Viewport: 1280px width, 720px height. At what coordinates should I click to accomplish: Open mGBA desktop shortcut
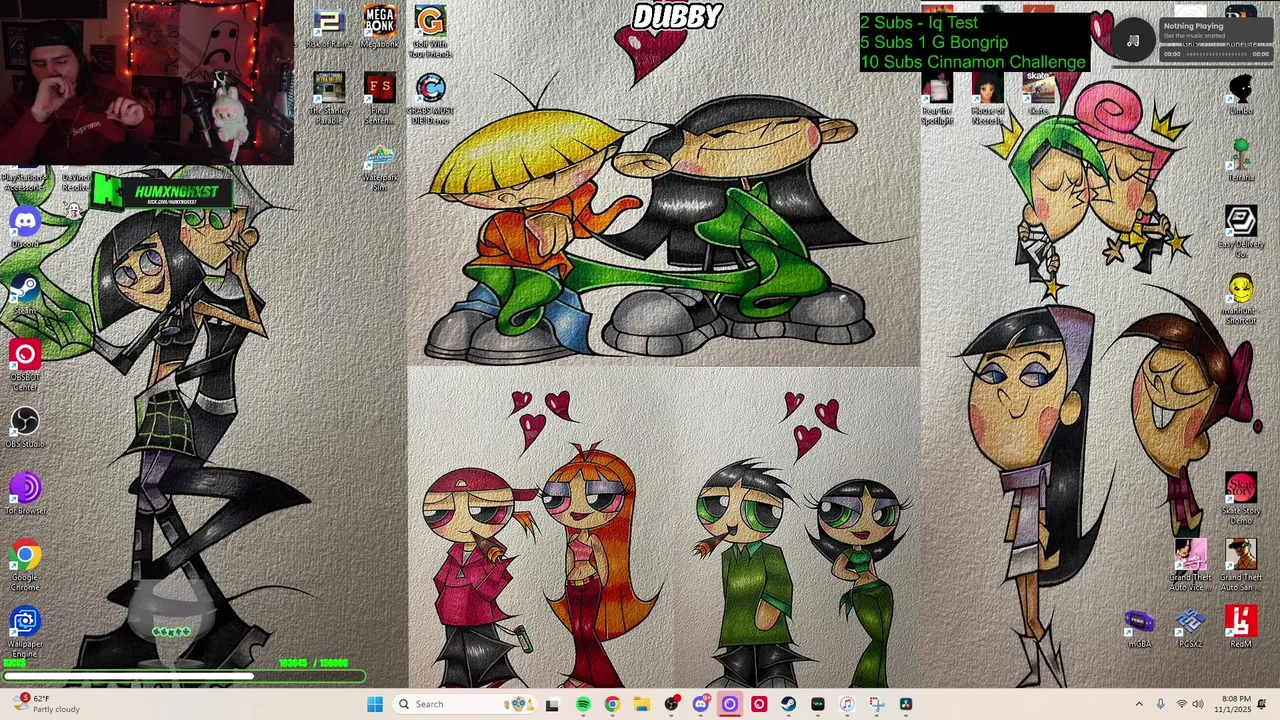[1140, 628]
